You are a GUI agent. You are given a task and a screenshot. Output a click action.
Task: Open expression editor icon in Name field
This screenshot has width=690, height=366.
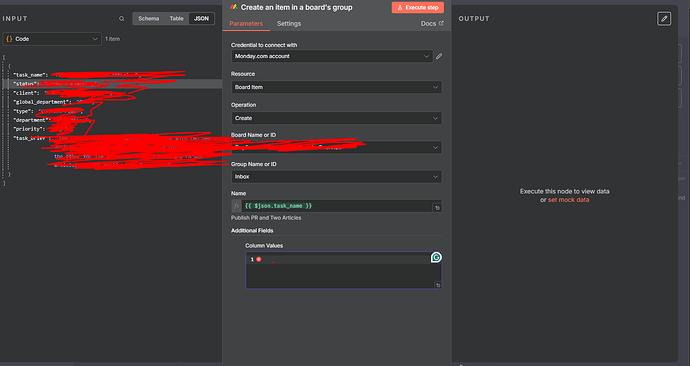[x=437, y=208]
